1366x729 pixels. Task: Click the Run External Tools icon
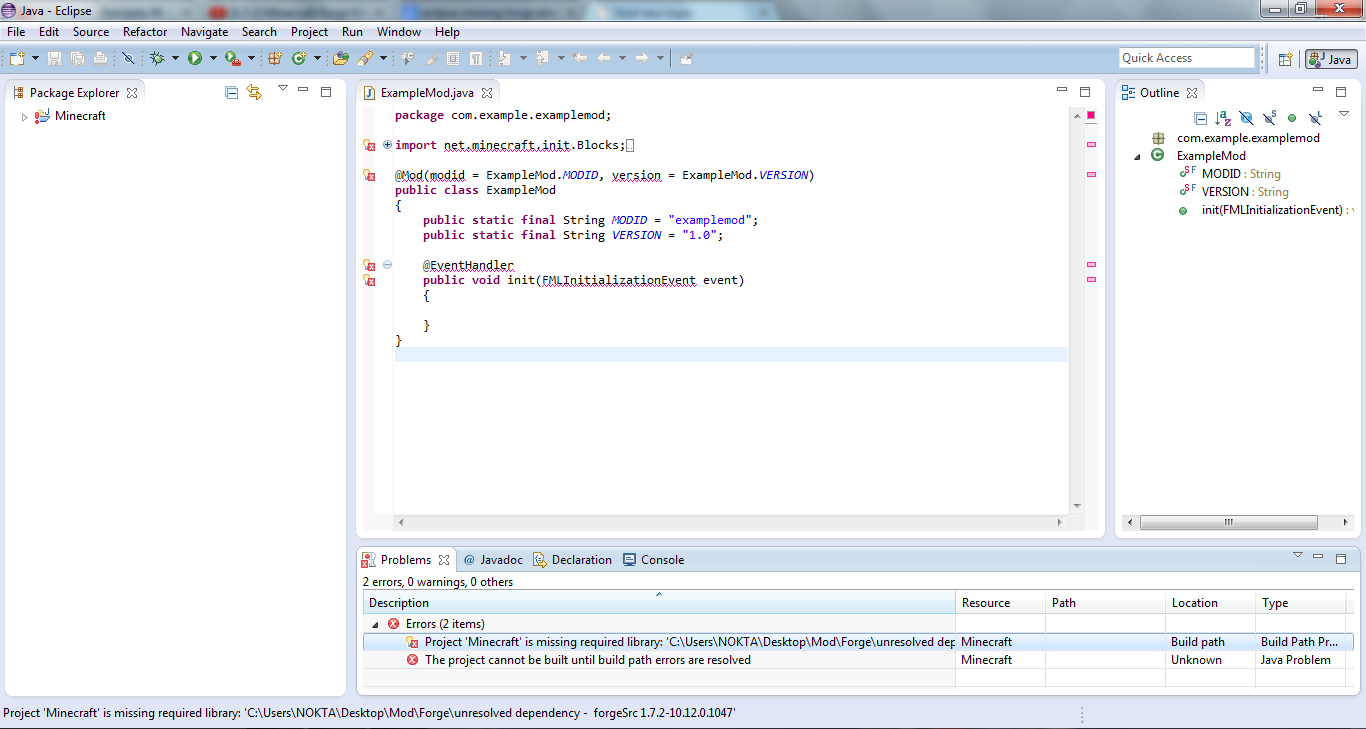click(x=232, y=58)
